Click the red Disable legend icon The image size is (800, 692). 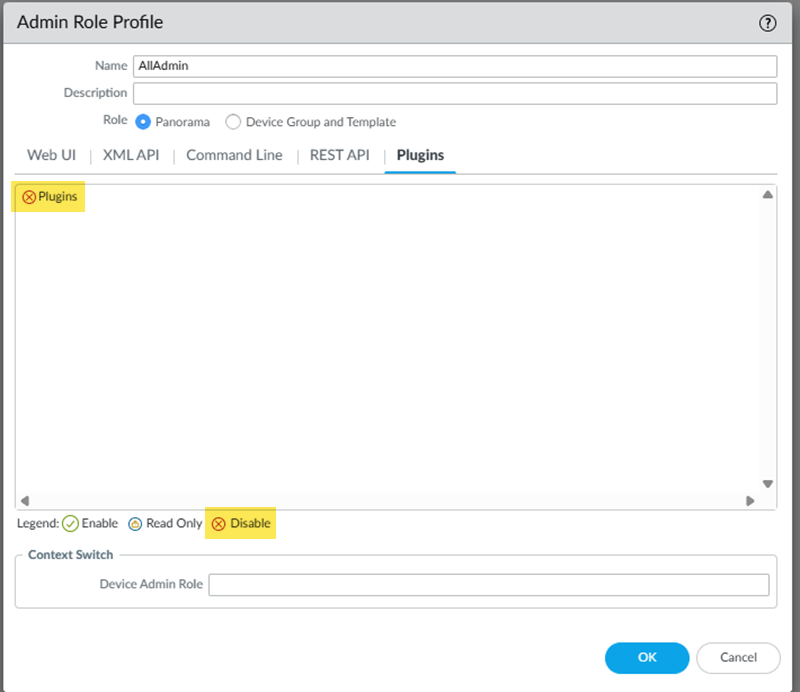point(218,523)
